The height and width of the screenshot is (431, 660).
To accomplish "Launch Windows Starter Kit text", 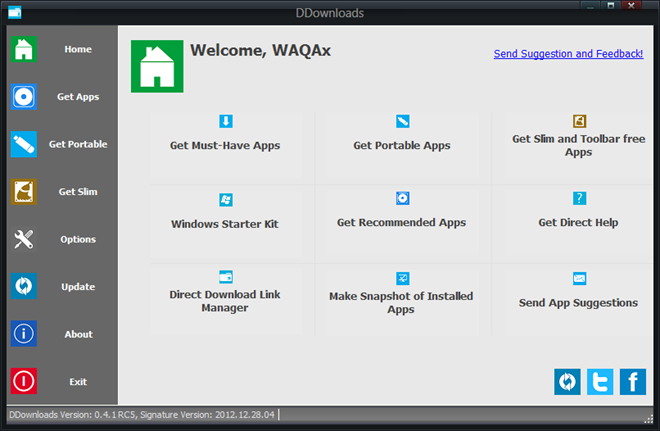I will [x=225, y=224].
